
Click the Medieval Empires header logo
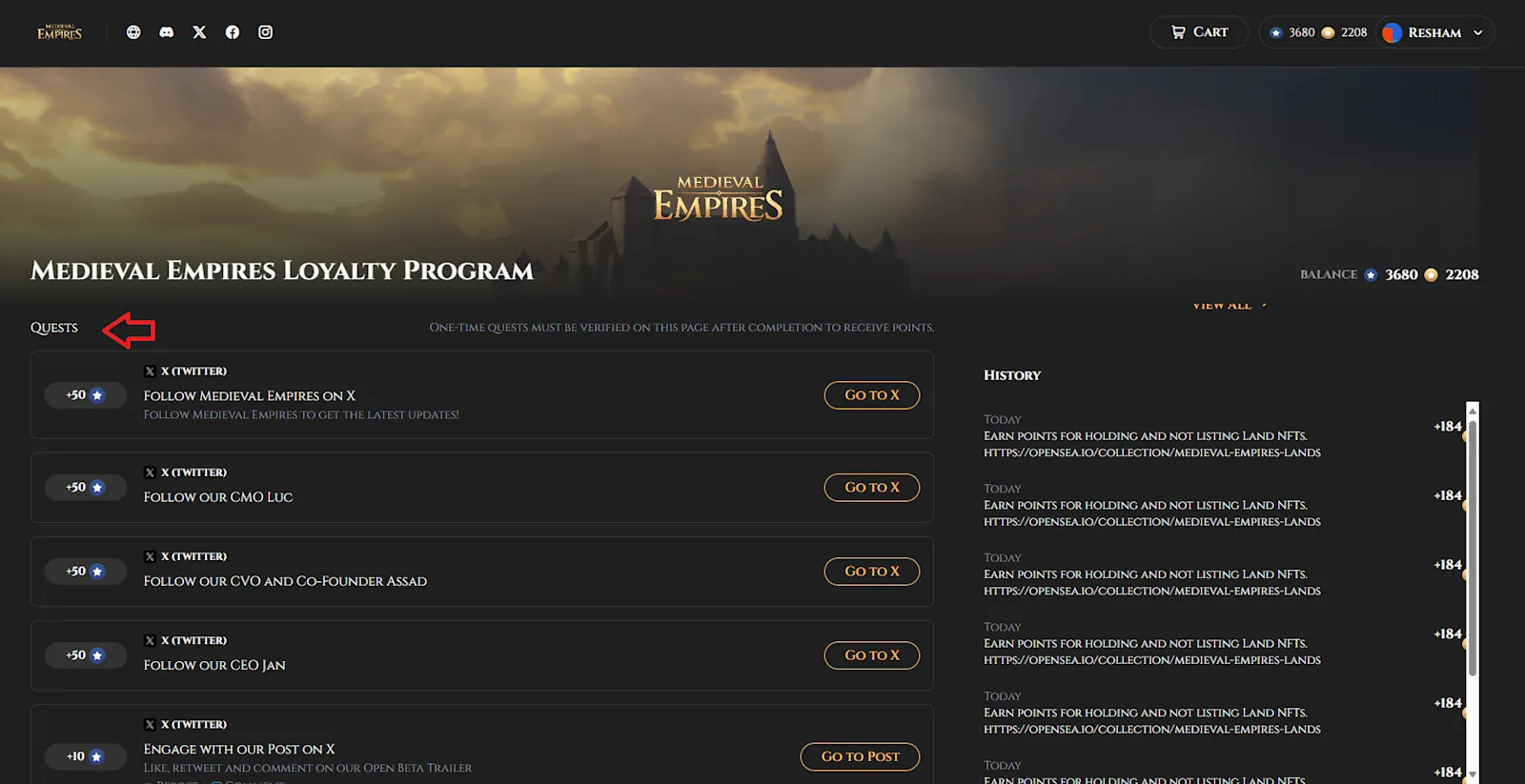point(59,32)
